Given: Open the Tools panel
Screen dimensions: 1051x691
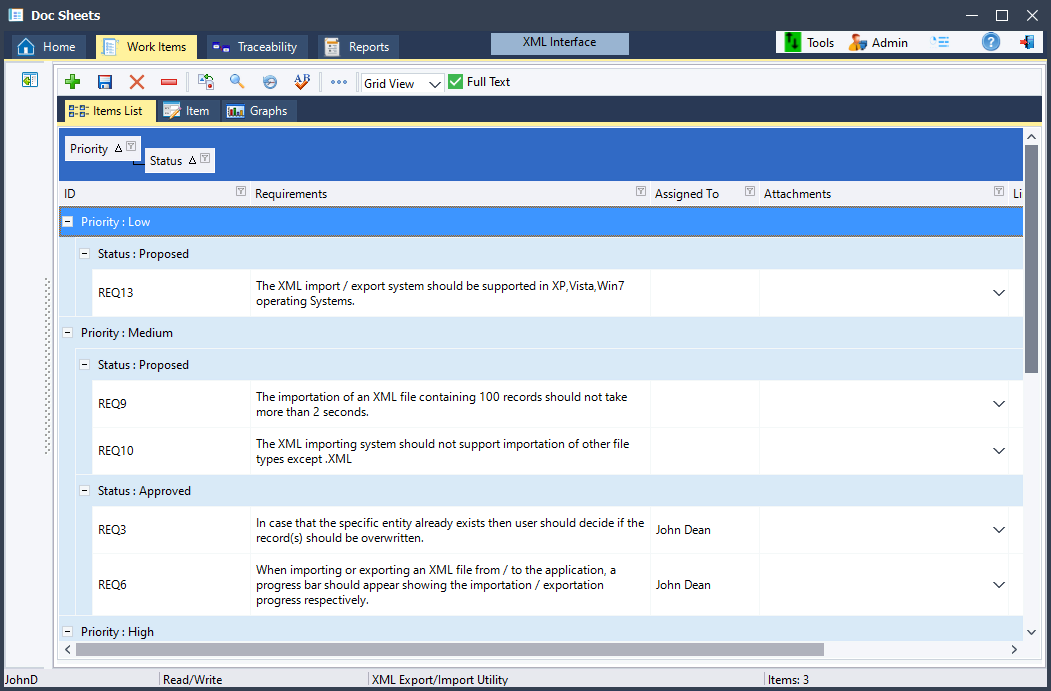Looking at the screenshot, I should [808, 41].
